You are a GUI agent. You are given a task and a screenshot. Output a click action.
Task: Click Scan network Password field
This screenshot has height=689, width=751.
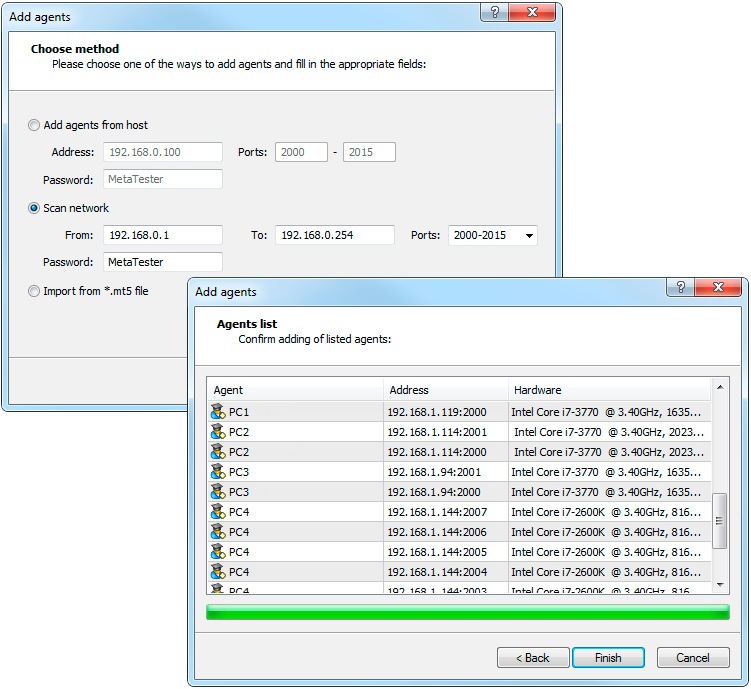pyautogui.click(x=163, y=262)
